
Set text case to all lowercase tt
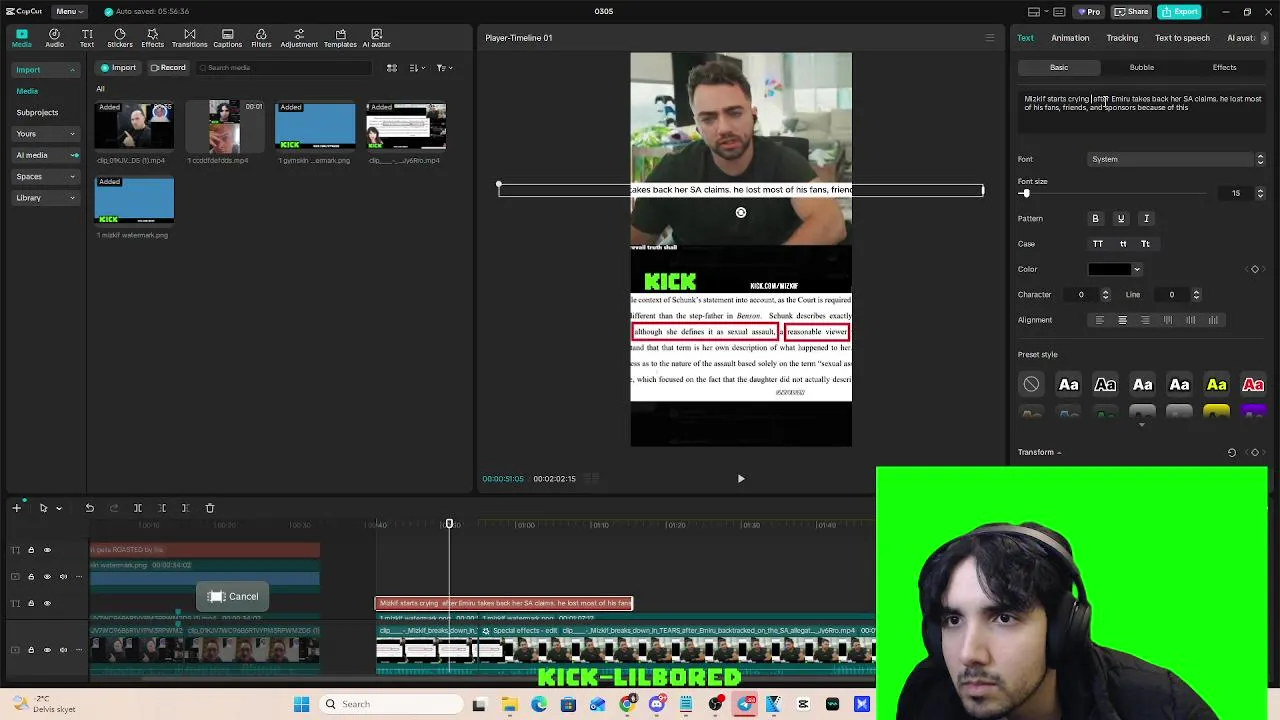click(1123, 244)
